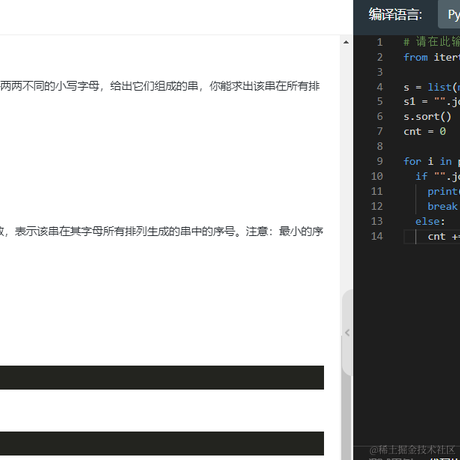Click the scroll-up arrow of problem panel

click(x=346, y=42)
